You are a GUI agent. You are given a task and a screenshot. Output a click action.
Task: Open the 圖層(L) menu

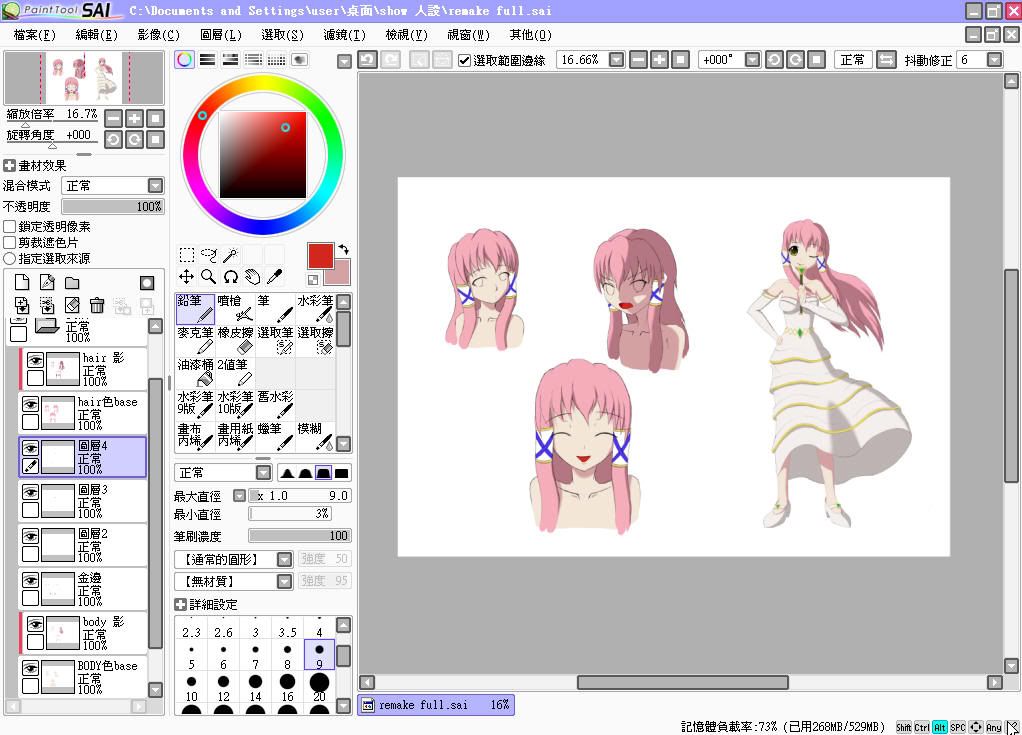tap(220, 35)
